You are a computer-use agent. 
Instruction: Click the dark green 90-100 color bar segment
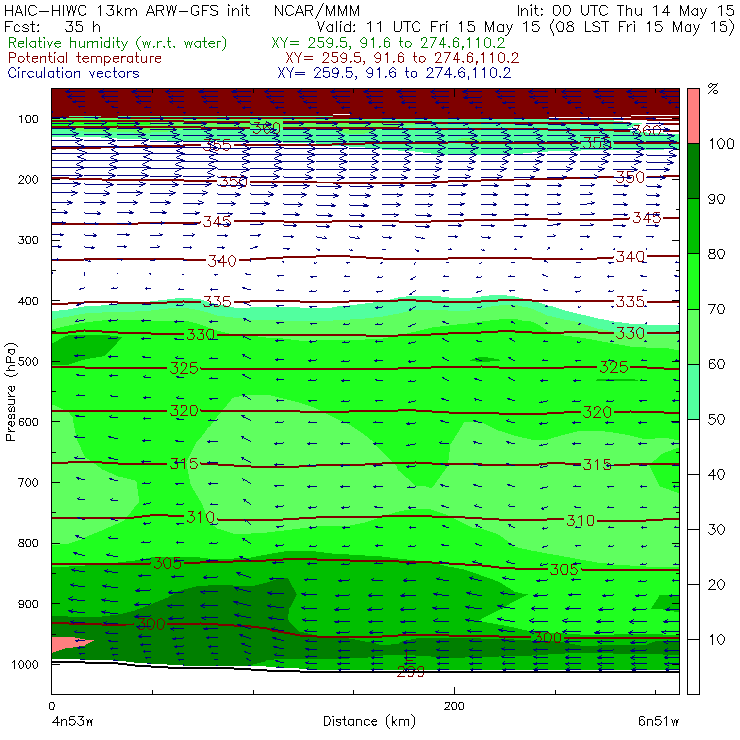(693, 171)
